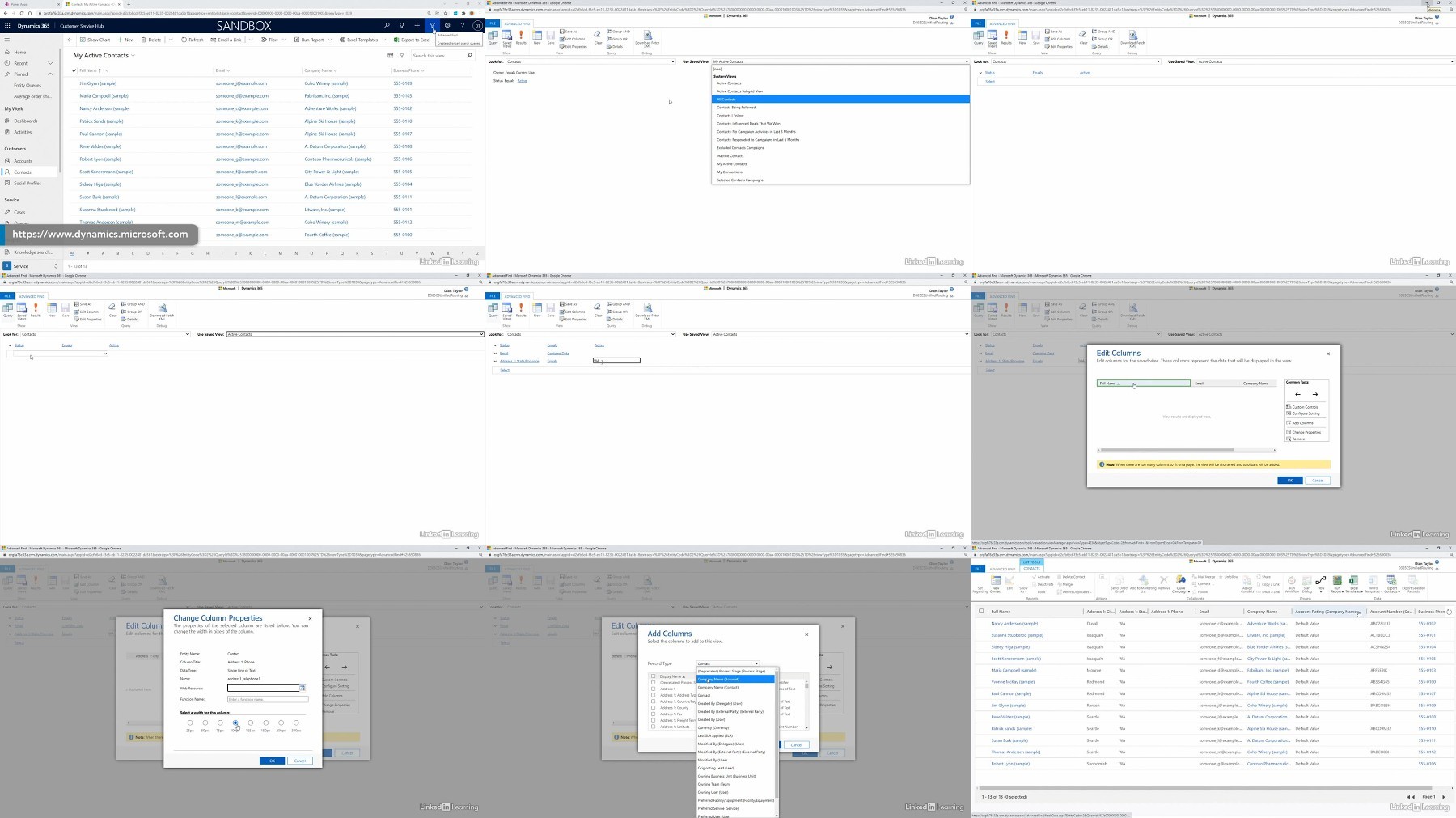Click Download Fetch XML in the All Contacts dropdown window
This screenshot has height=818, width=1456.
pyautogui.click(x=647, y=38)
